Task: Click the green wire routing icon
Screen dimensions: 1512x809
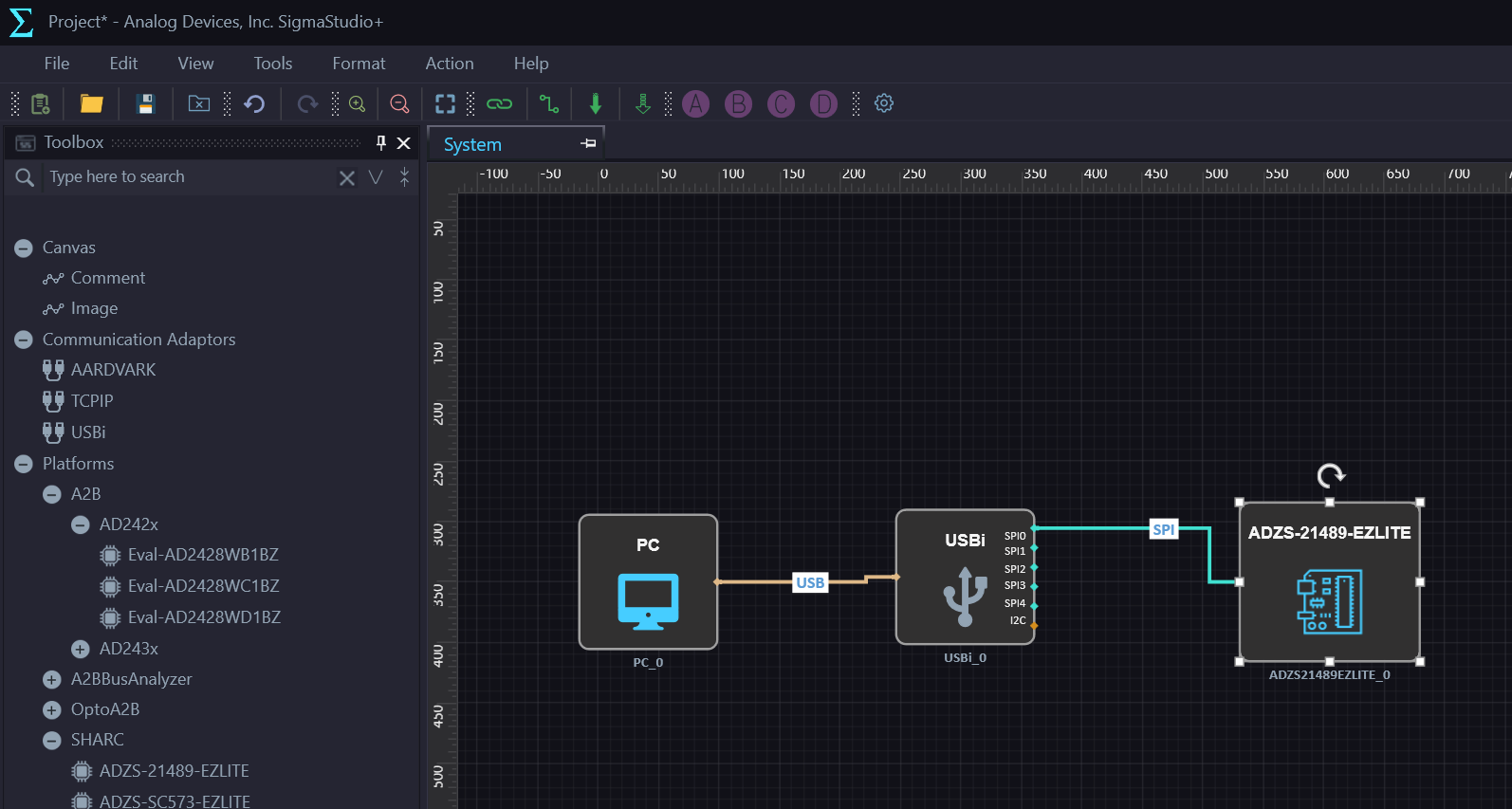Action: [x=549, y=103]
